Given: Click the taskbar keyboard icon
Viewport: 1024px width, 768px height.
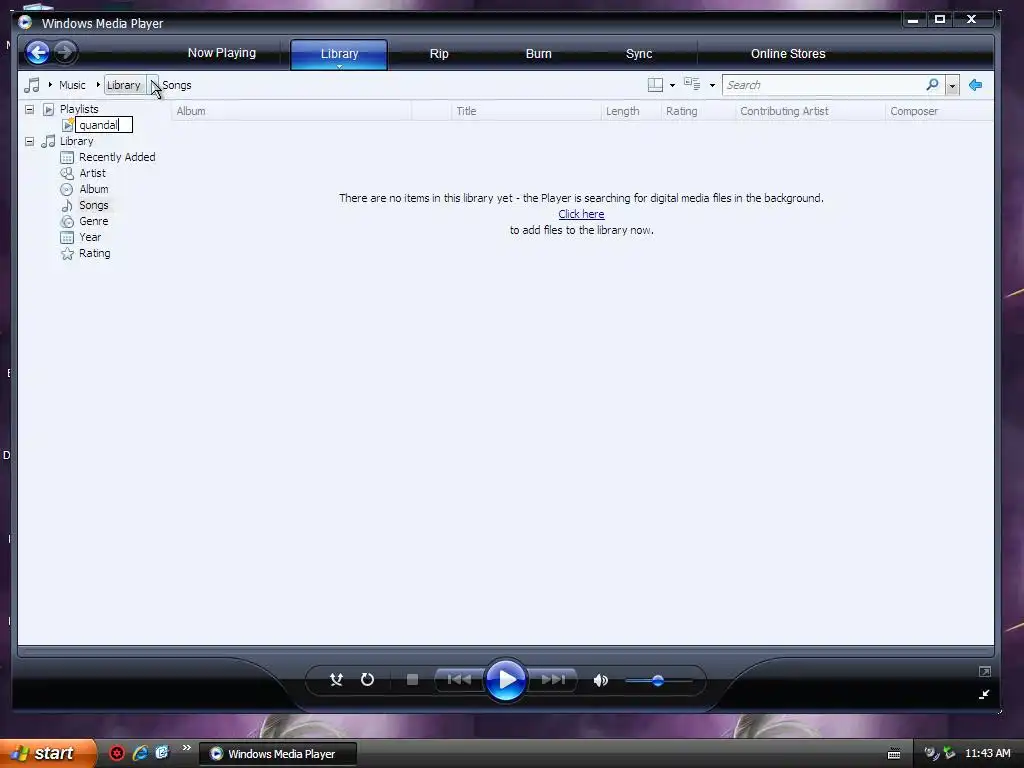Looking at the screenshot, I should pyautogui.click(x=894, y=754).
